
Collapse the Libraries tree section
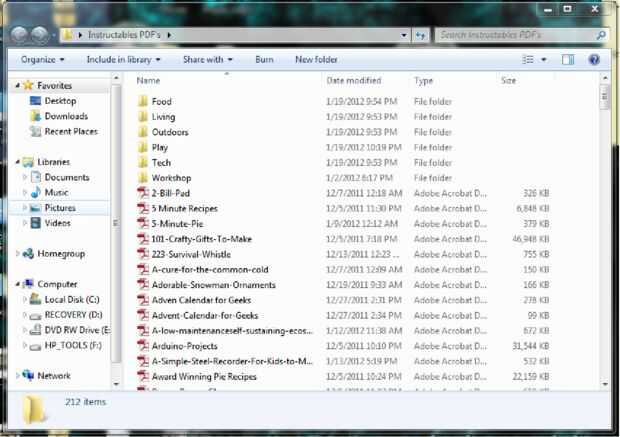click(x=17, y=162)
